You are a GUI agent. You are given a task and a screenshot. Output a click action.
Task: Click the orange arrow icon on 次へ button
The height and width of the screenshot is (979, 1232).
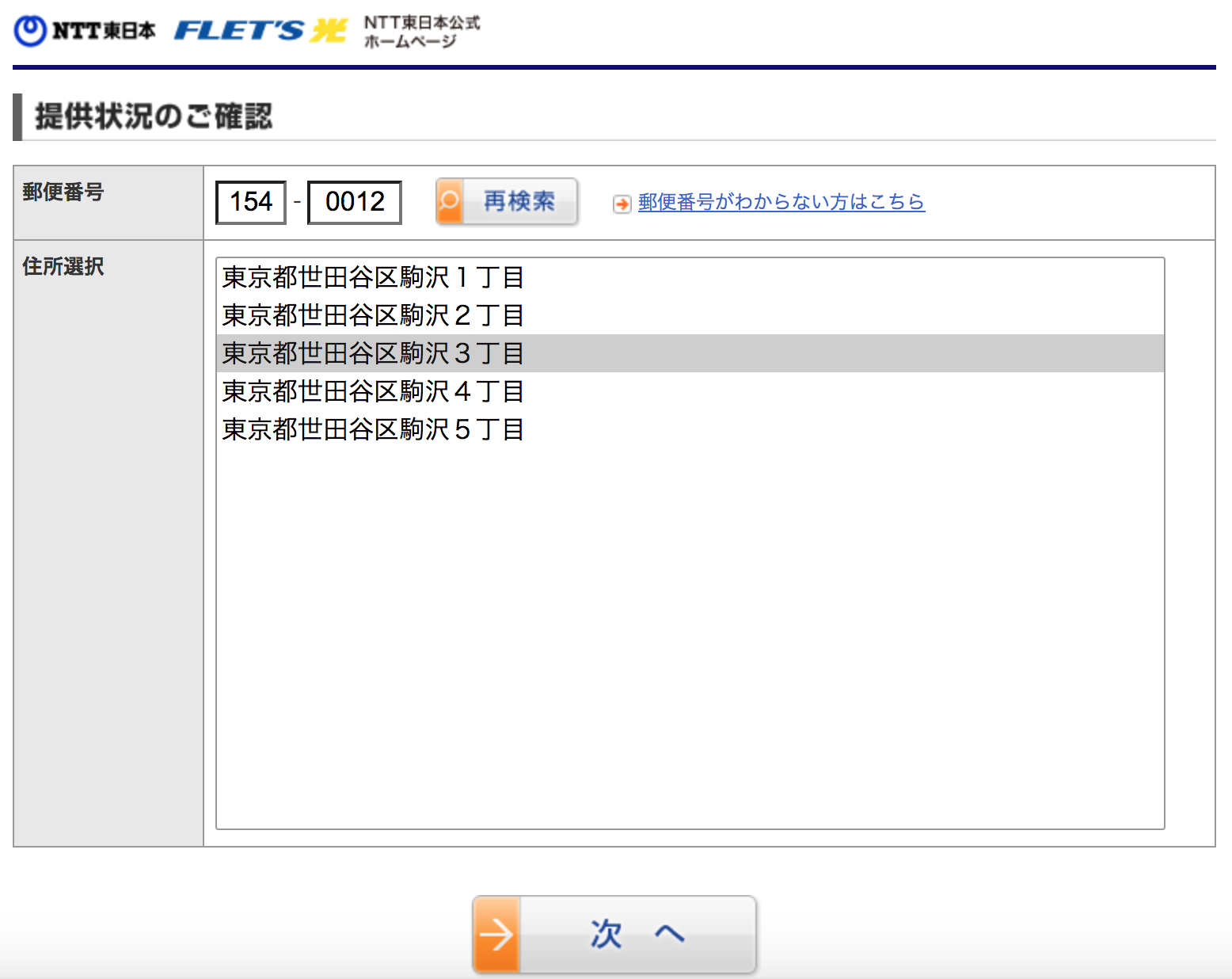[496, 935]
